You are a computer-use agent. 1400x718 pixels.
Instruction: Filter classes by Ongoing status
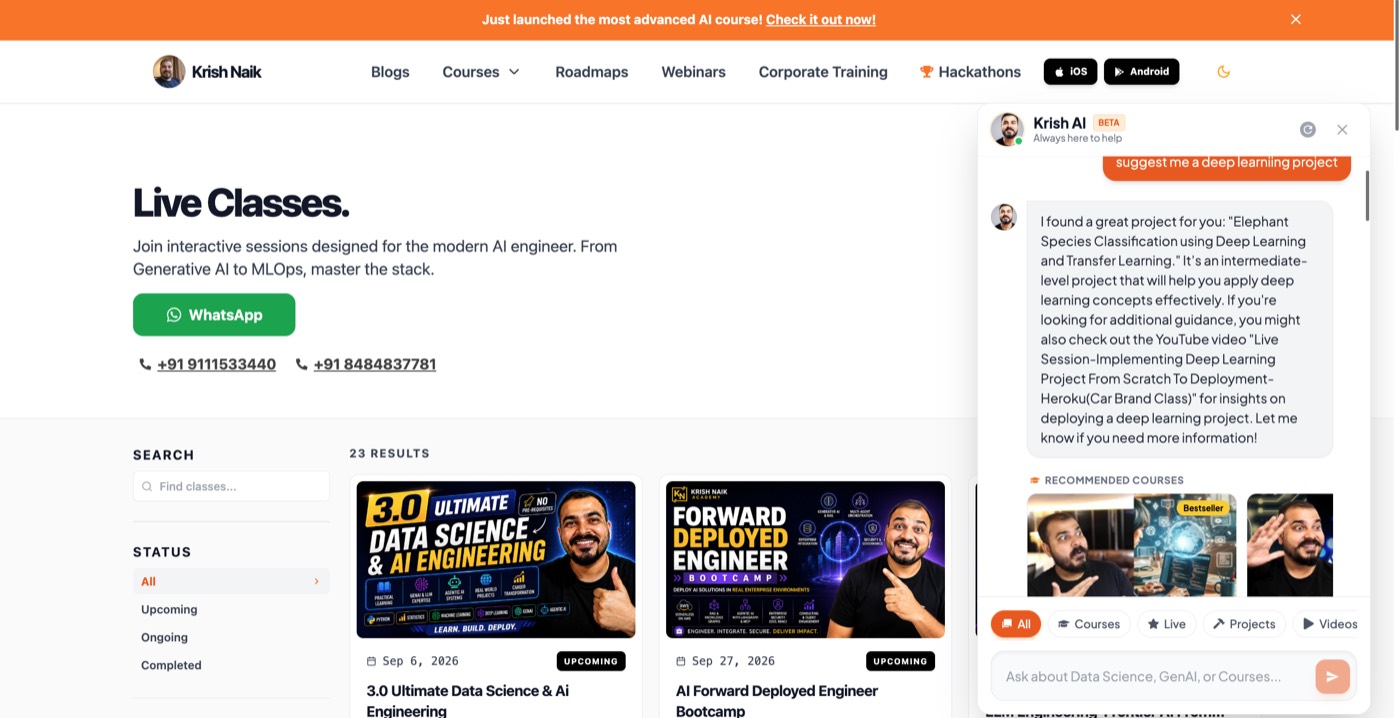coord(164,637)
